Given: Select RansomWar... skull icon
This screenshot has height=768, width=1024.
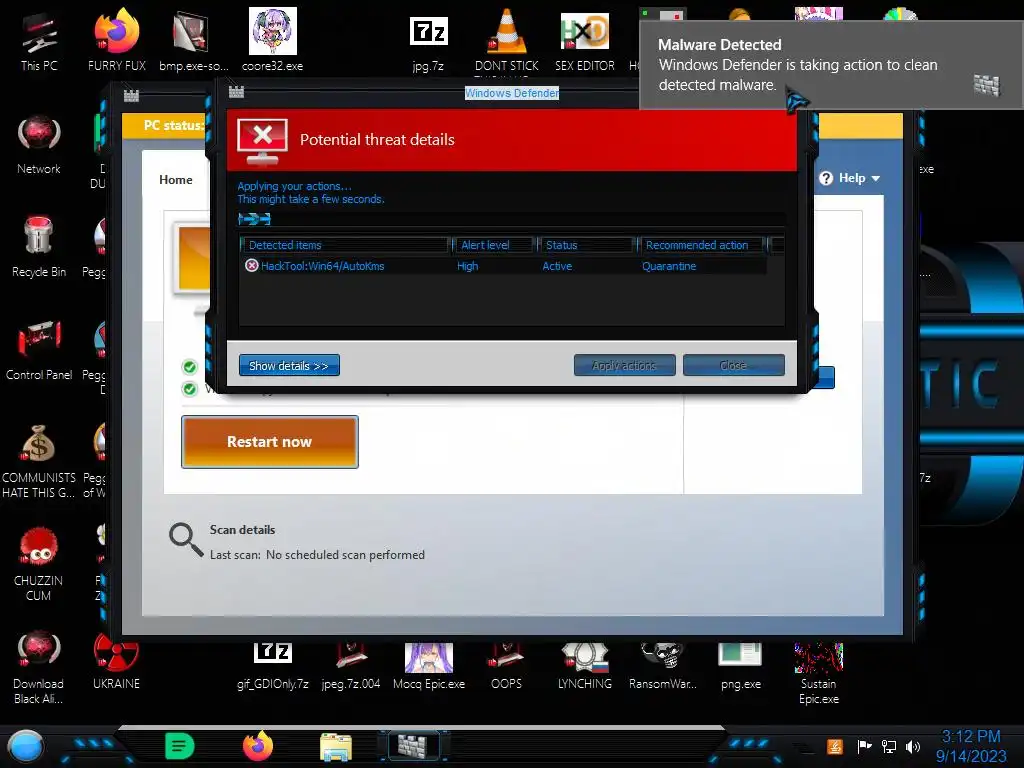Looking at the screenshot, I should pyautogui.click(x=662, y=666).
